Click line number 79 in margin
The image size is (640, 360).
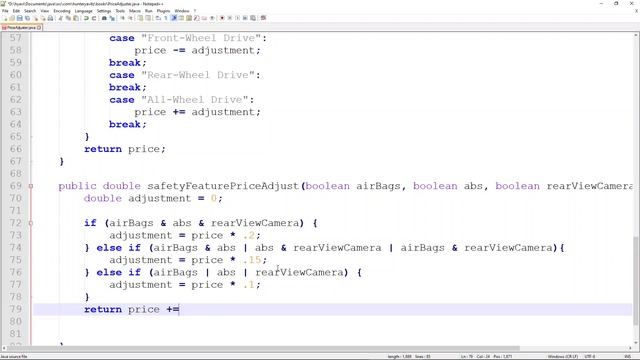(16, 309)
